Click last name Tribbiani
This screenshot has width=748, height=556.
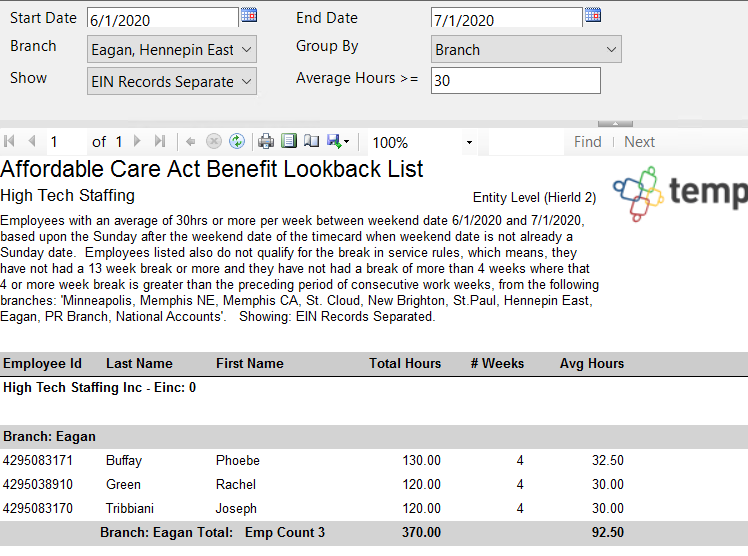point(130,508)
